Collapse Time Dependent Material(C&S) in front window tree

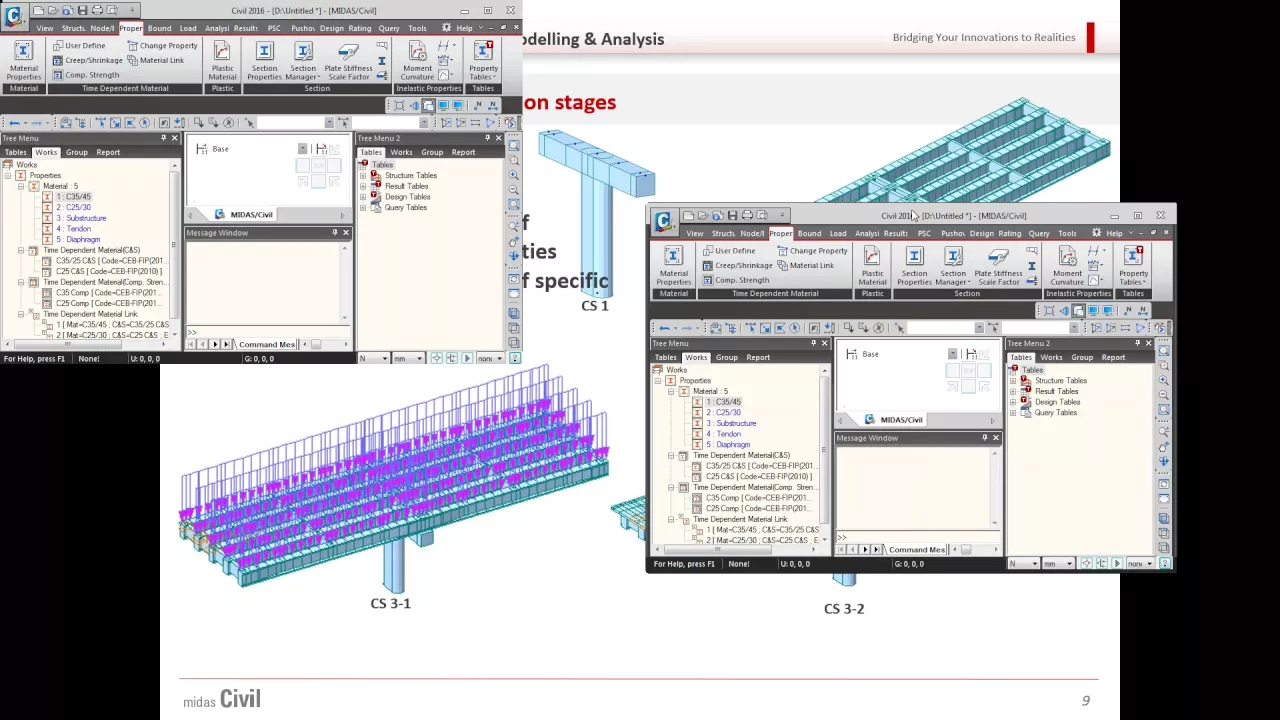pos(671,456)
